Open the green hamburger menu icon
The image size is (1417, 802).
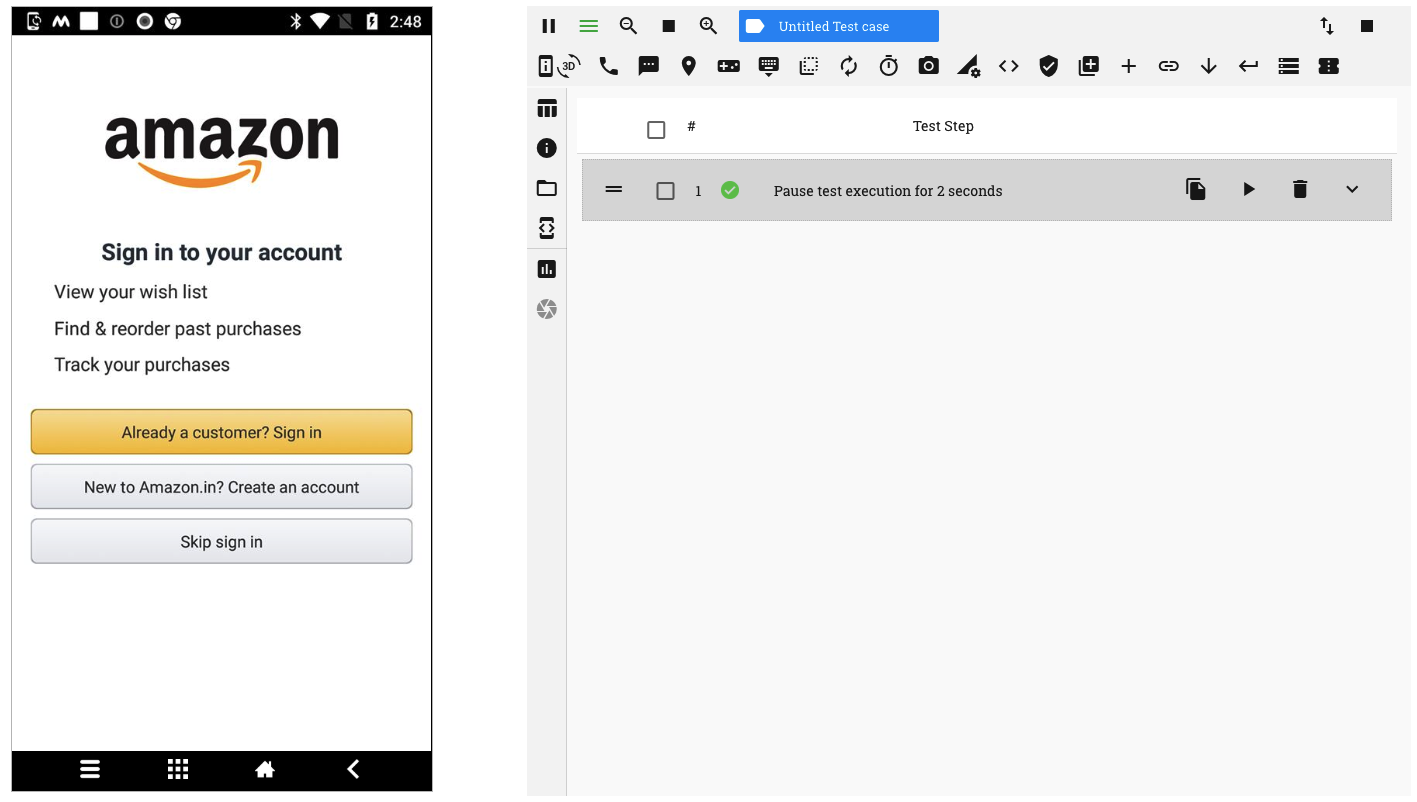[589, 26]
